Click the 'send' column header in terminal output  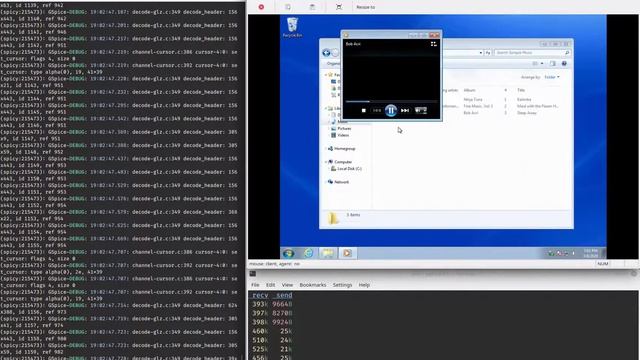tap(284, 295)
